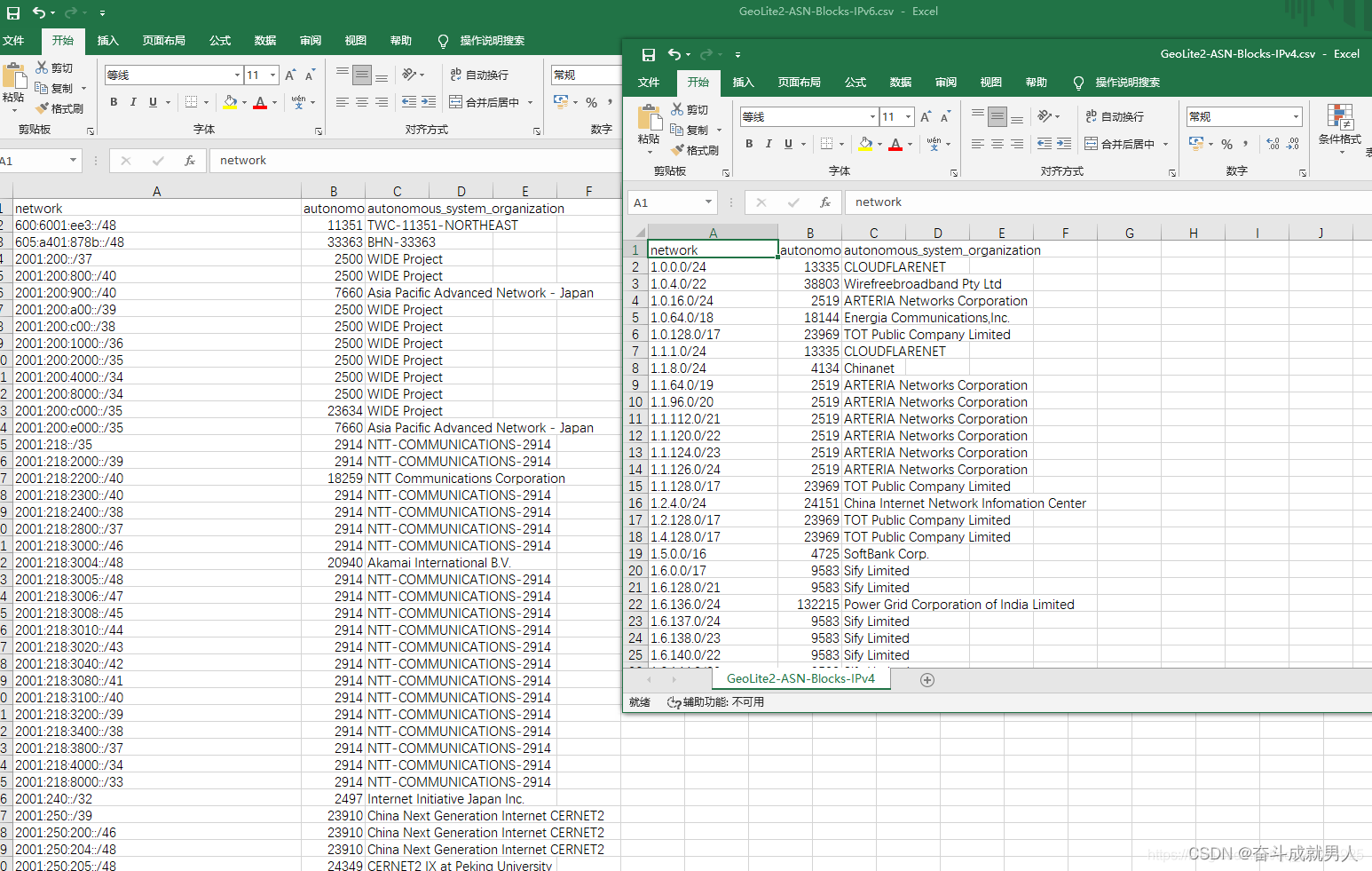
Task: Toggle Italic in IPv4 window ribbon
Action: pos(769,144)
